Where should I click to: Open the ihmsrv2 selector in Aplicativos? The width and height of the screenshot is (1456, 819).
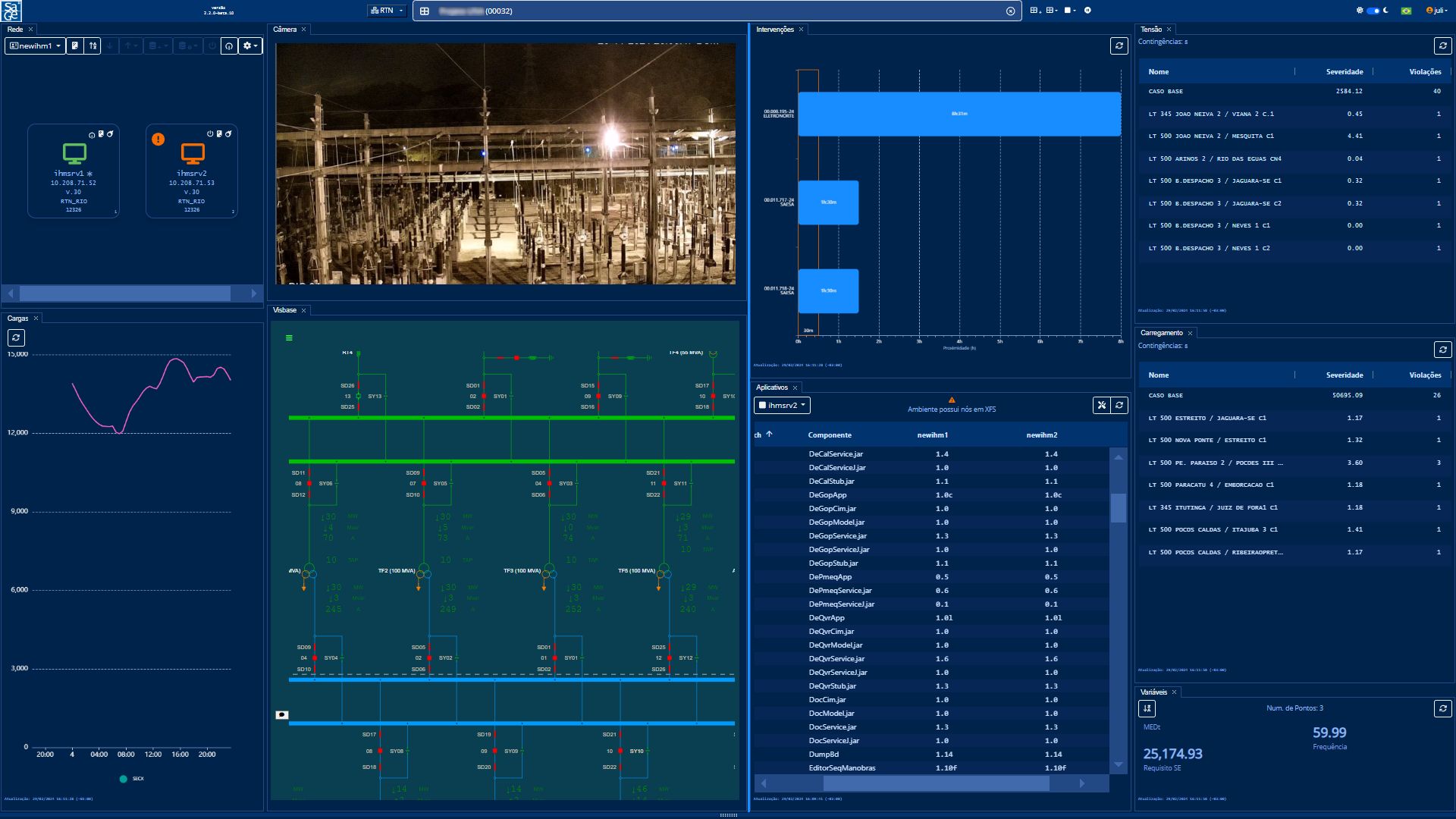[783, 406]
